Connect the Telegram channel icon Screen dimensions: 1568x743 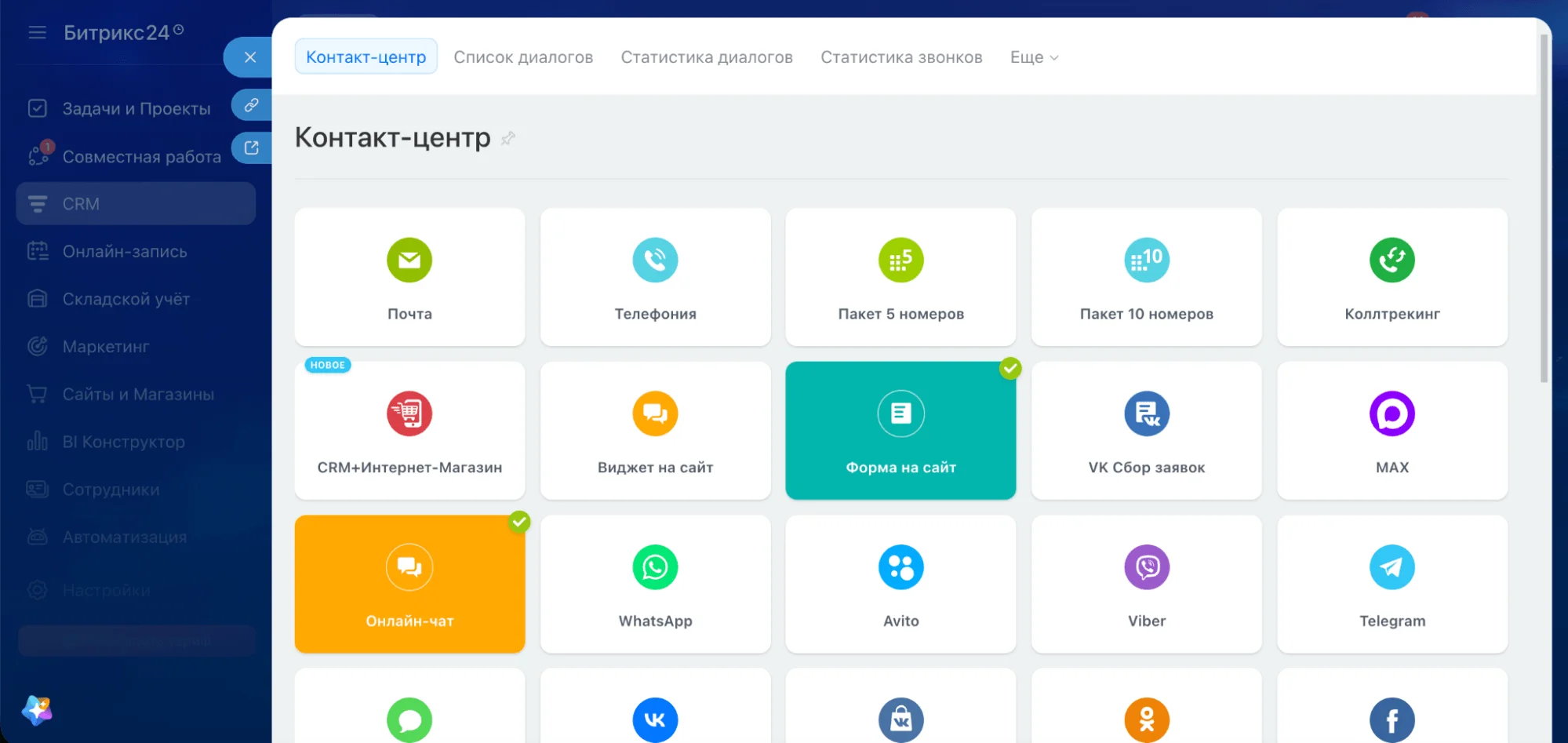[x=1392, y=567]
